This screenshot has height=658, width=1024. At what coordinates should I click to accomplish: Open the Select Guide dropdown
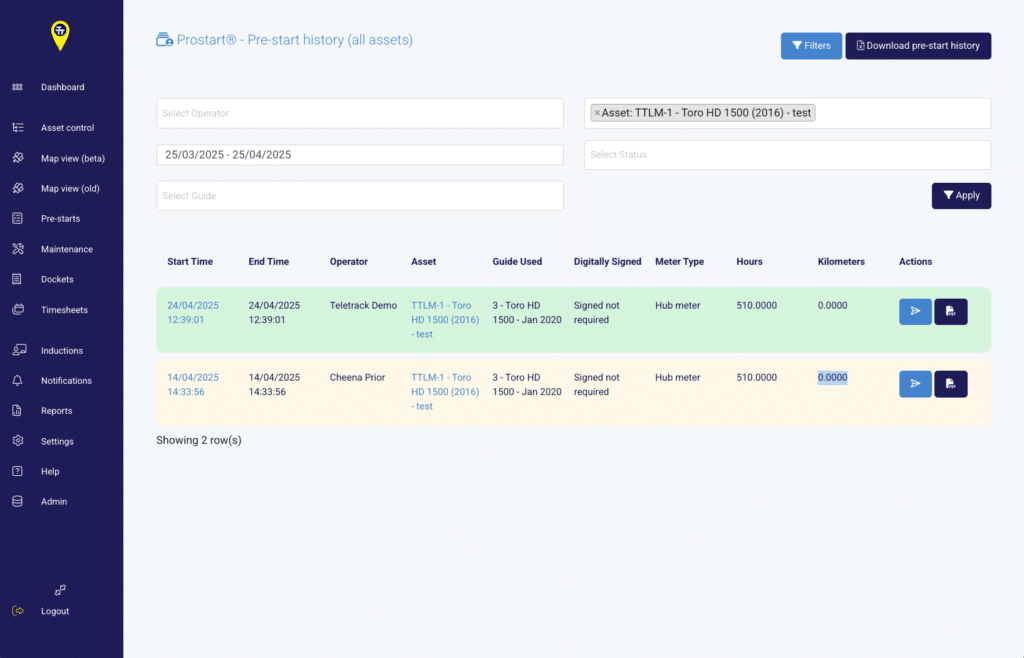(x=360, y=196)
